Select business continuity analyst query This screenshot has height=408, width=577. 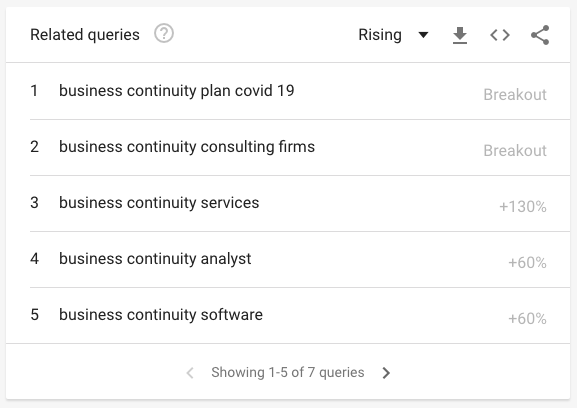tap(155, 259)
